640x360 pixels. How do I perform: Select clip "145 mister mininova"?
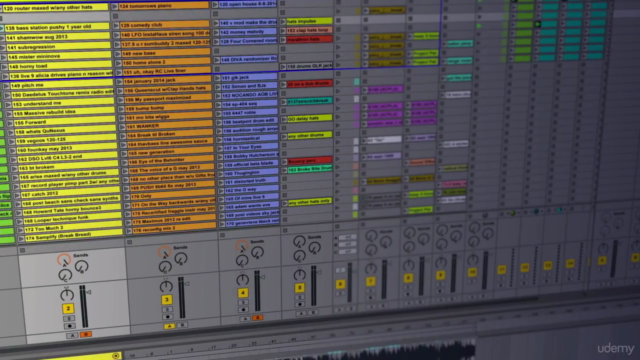pos(59,56)
